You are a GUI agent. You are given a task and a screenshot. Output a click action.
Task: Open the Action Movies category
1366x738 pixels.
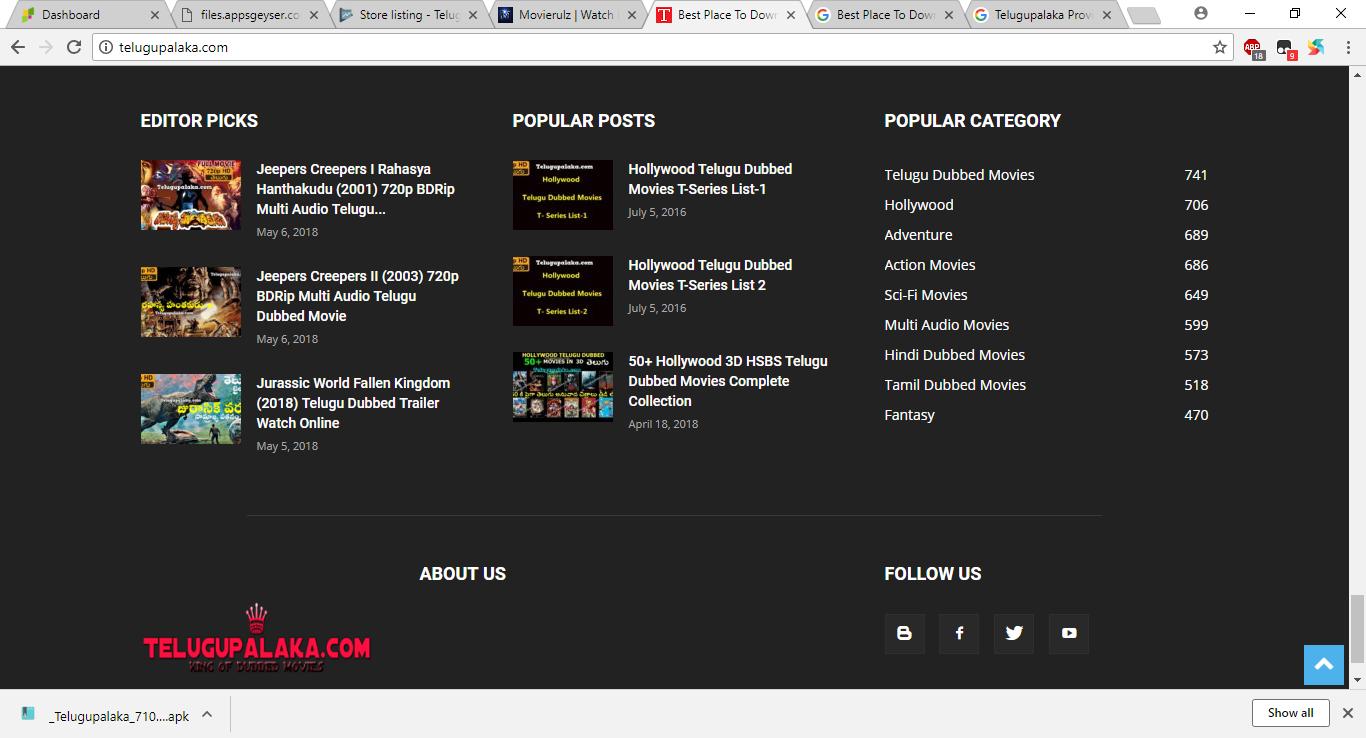pos(929,265)
